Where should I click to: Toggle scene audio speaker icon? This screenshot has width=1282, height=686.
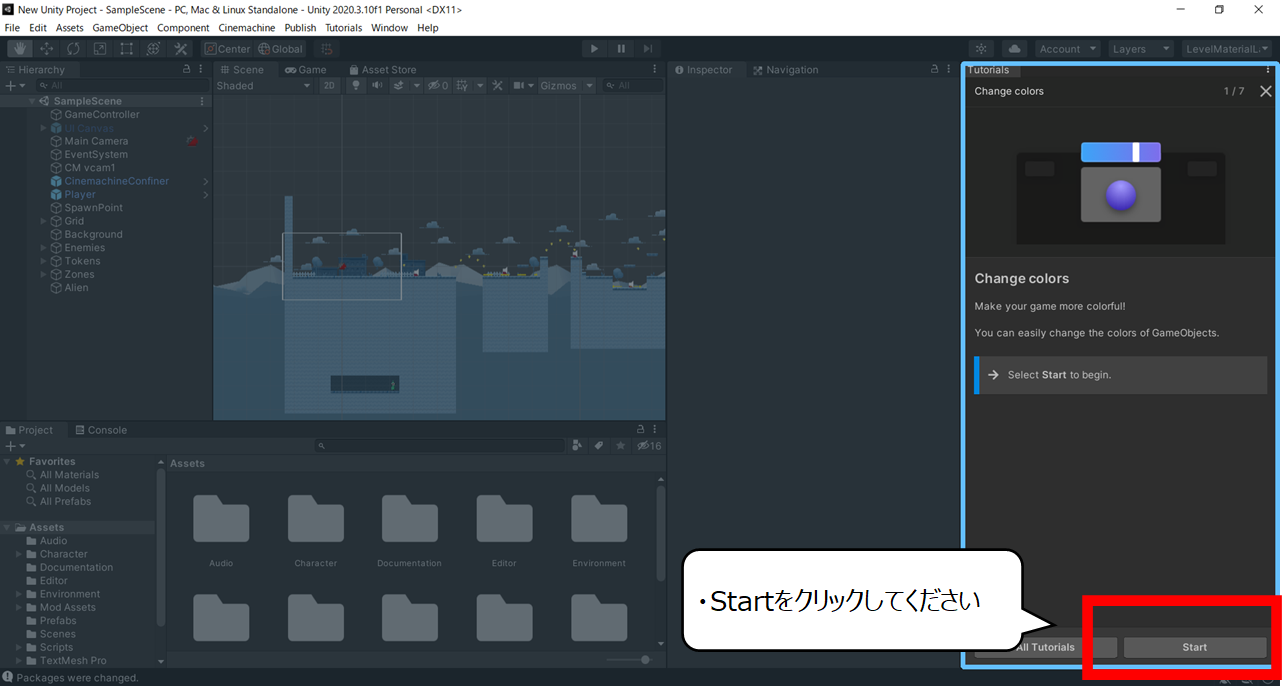(377, 86)
